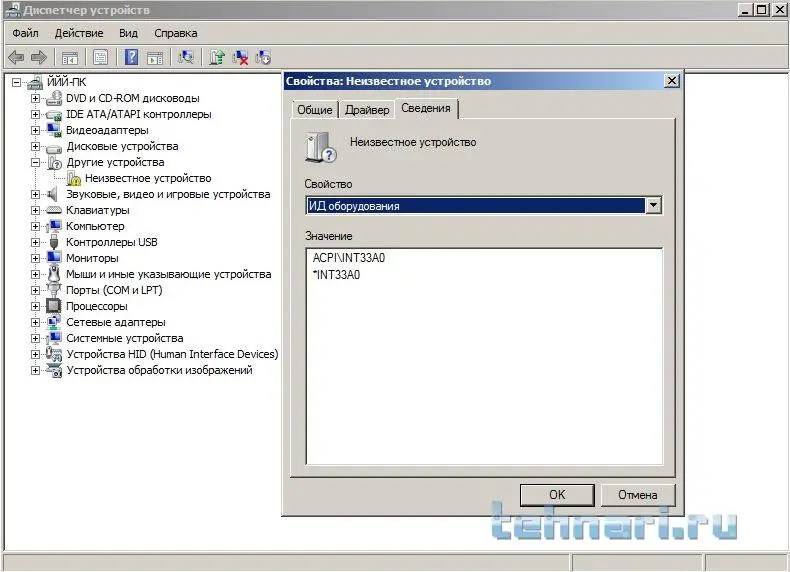Click the ЙЙЙ-ПК computer root icon
Viewport: 790px width, 572px height.
pos(35,82)
